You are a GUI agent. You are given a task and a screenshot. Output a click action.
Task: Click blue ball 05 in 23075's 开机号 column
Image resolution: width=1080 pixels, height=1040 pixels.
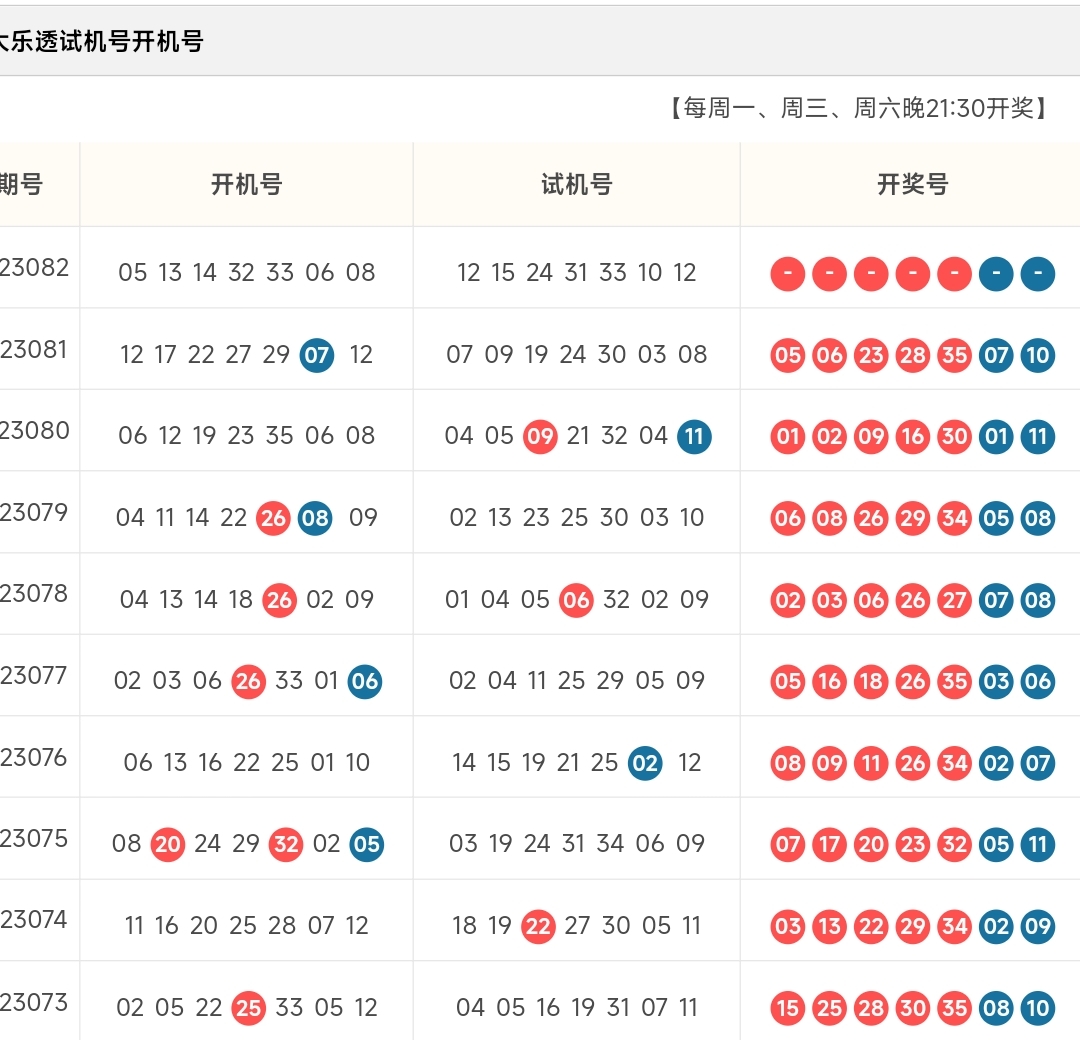coord(366,844)
